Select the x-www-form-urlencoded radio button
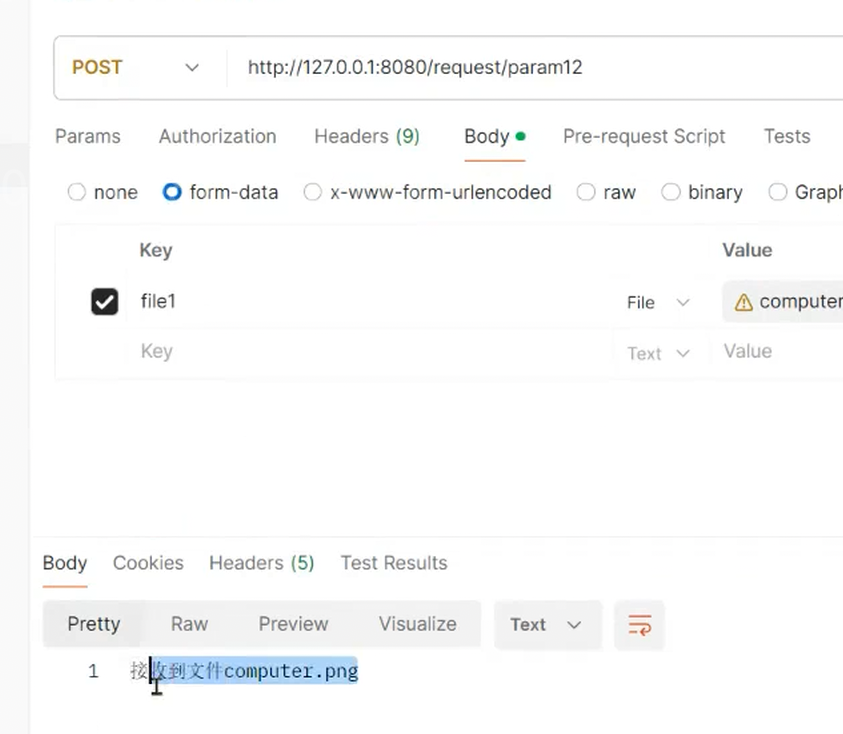The height and width of the screenshot is (734, 843). [312, 192]
